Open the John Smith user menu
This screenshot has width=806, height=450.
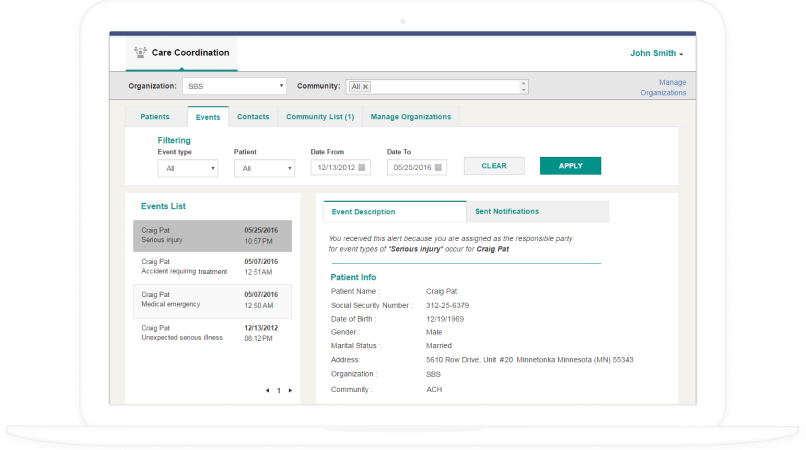[656, 53]
